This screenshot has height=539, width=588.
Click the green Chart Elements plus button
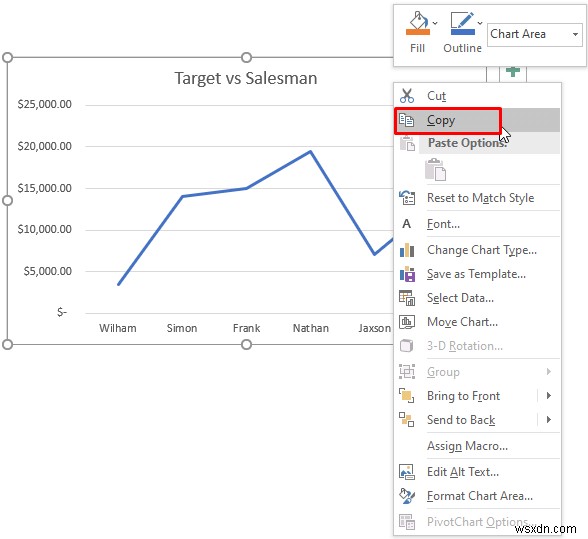[513, 71]
